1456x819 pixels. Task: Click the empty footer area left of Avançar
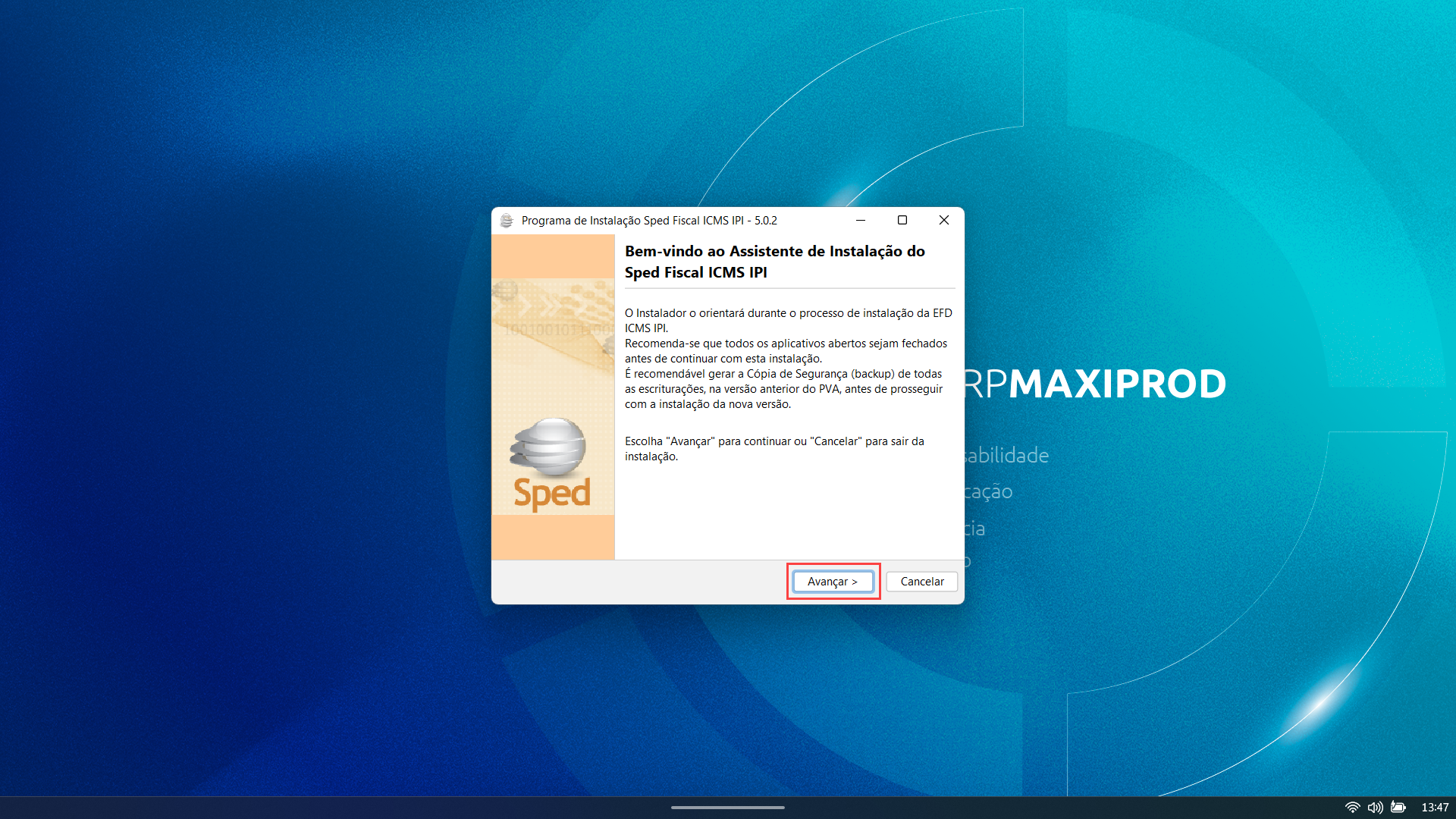pos(637,582)
